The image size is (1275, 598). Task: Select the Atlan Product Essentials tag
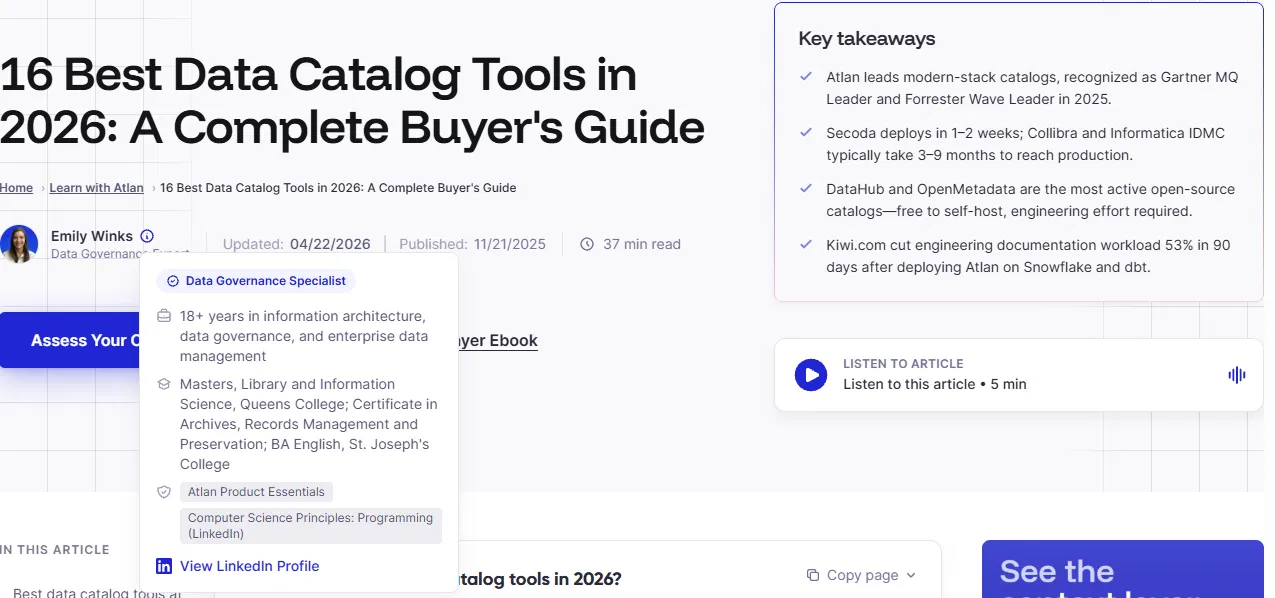pos(256,492)
